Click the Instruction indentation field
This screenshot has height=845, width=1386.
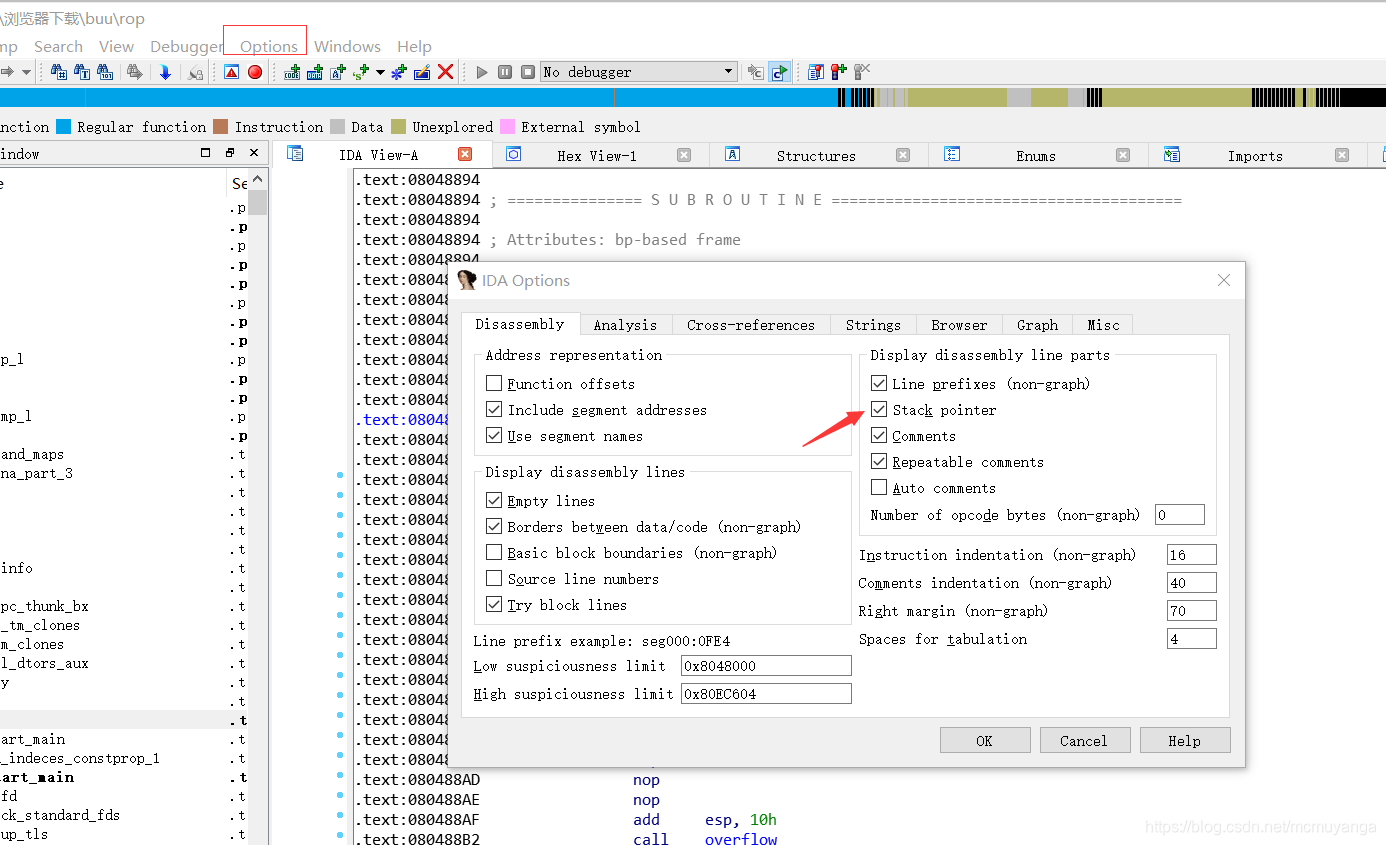pyautogui.click(x=1192, y=555)
